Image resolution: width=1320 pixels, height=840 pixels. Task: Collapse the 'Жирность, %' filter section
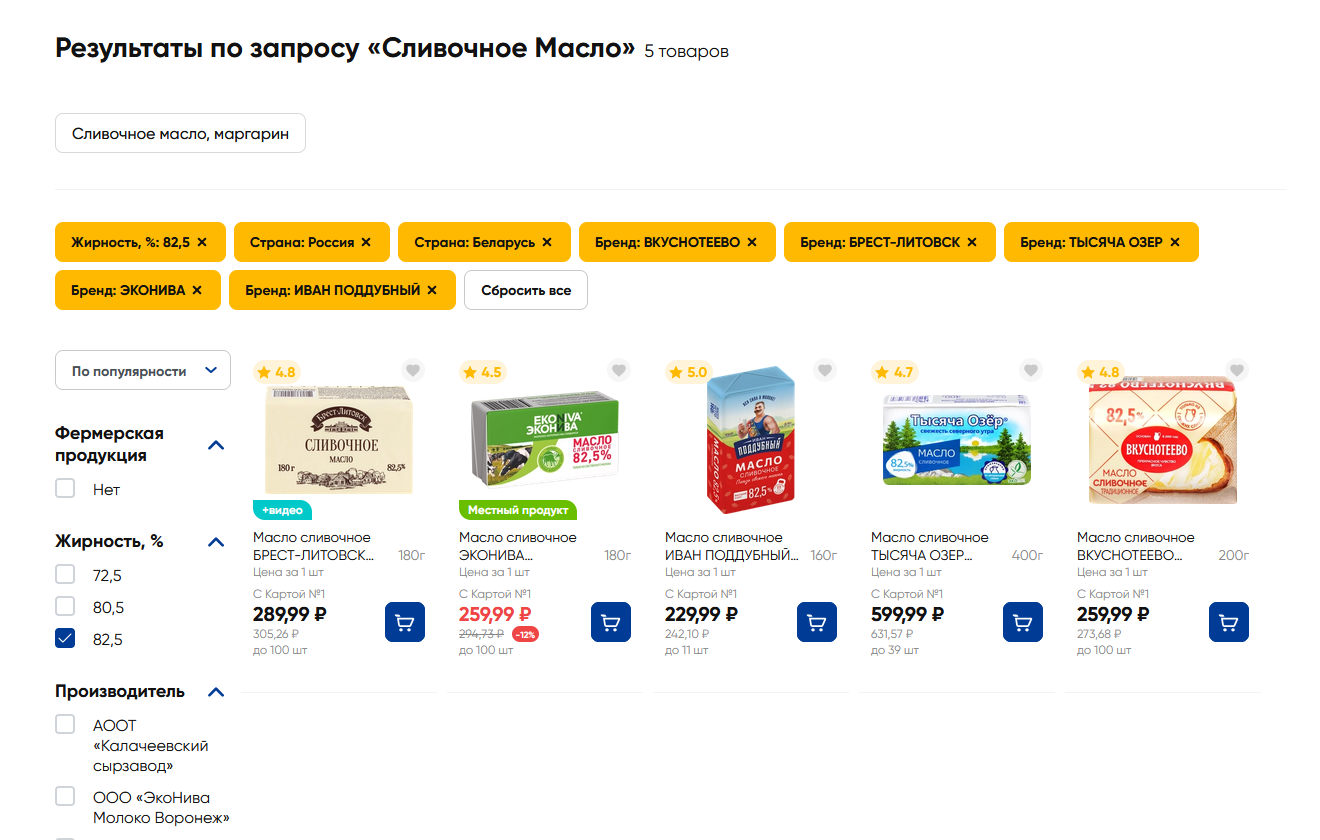pos(216,542)
